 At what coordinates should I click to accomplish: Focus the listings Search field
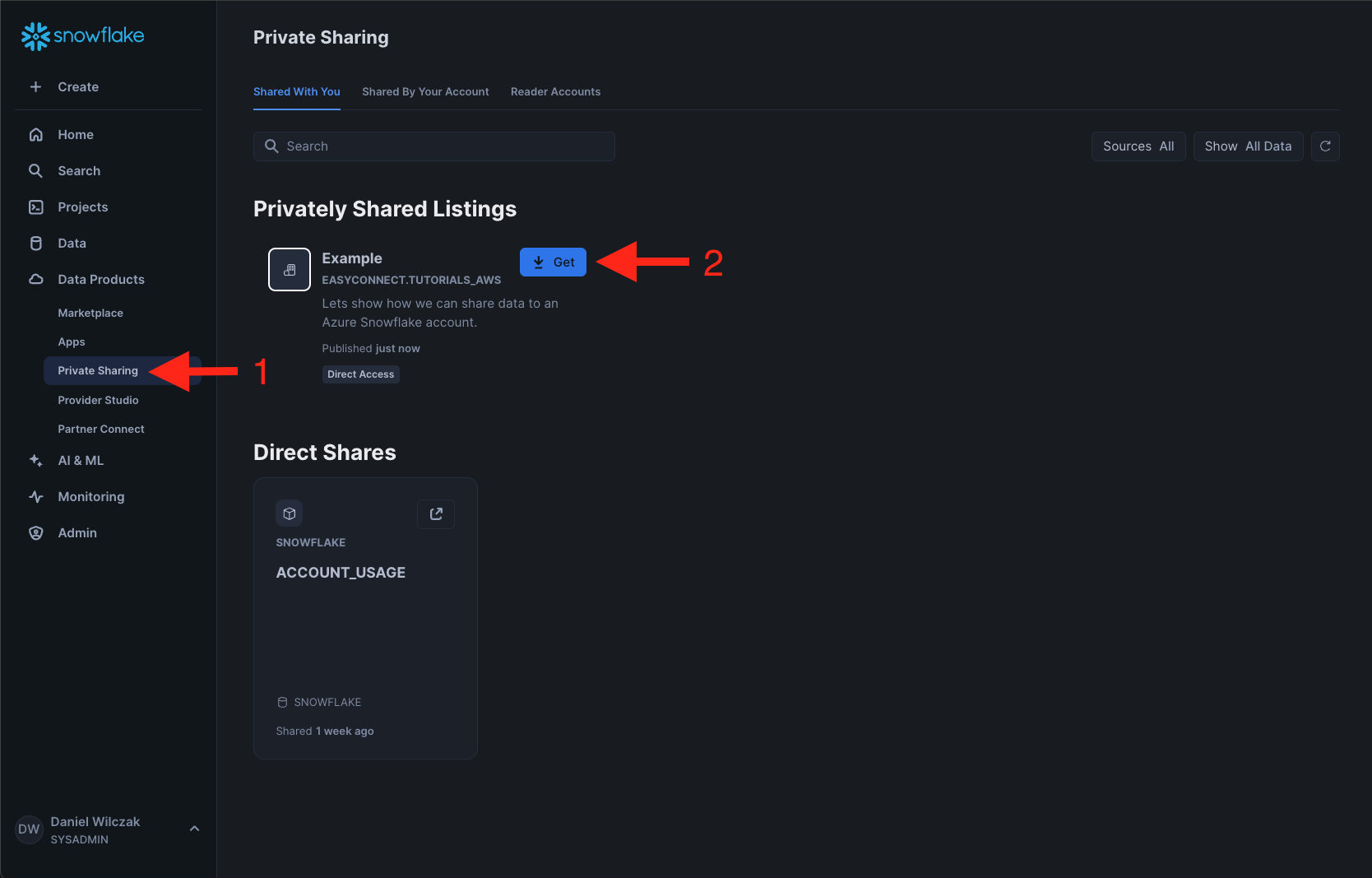(444, 146)
